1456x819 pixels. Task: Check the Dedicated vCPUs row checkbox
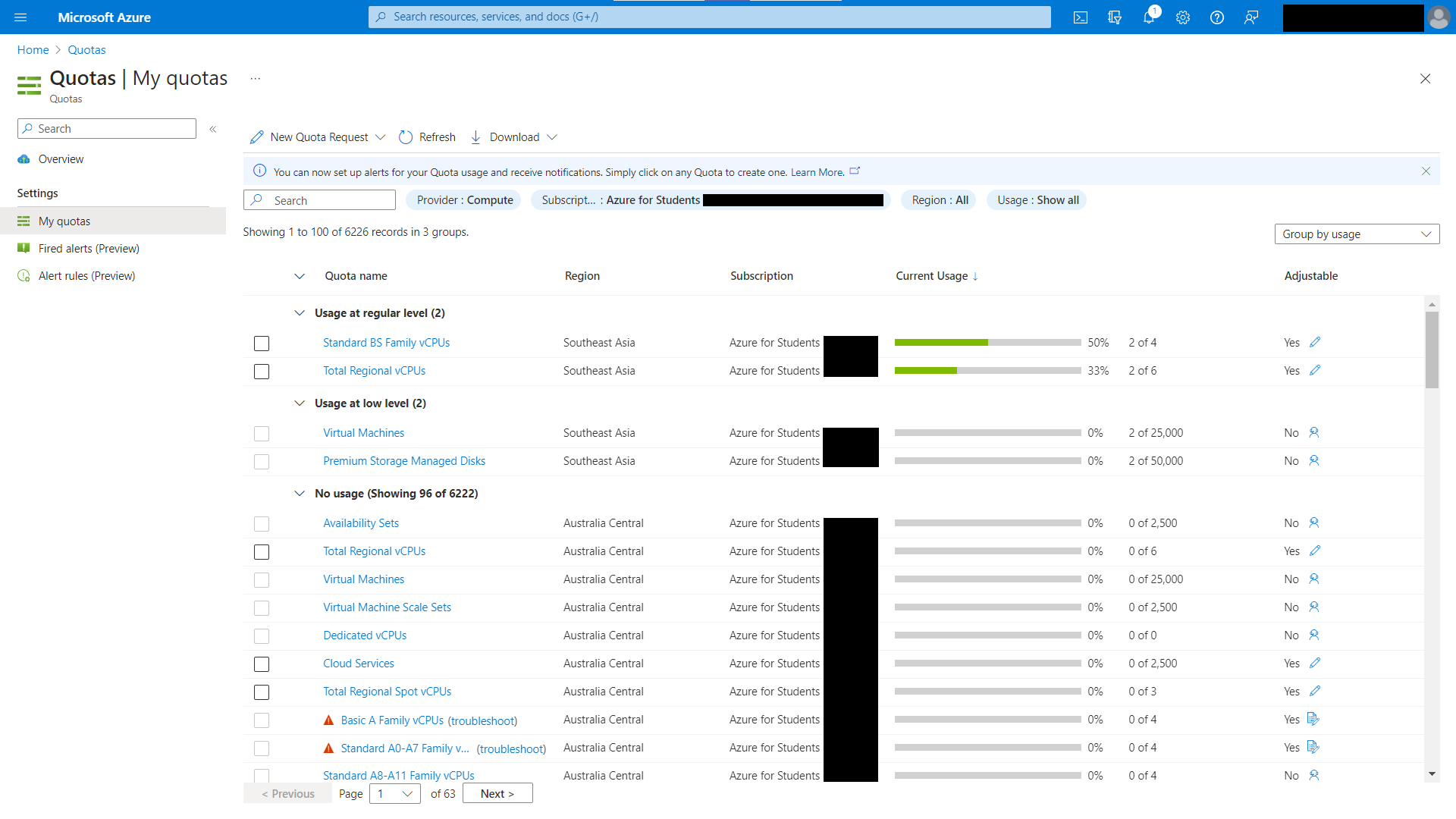pyautogui.click(x=262, y=636)
